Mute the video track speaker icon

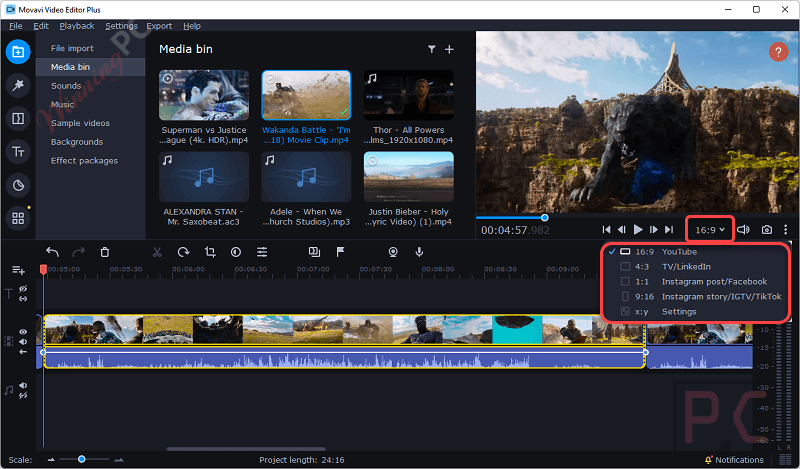[x=23, y=341]
